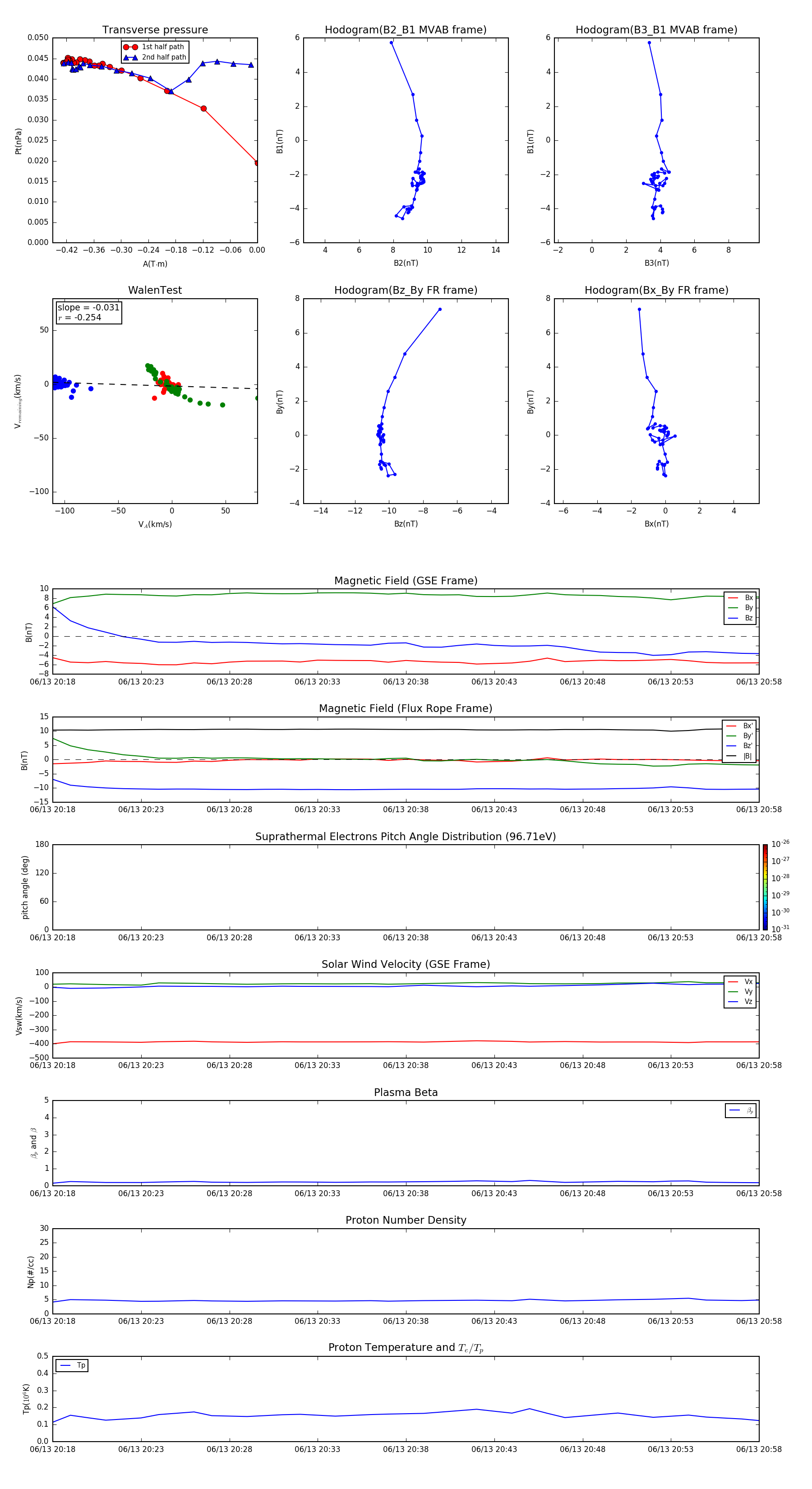
Task: Click the isolated low red point in WalenTest
Action: click(x=154, y=398)
